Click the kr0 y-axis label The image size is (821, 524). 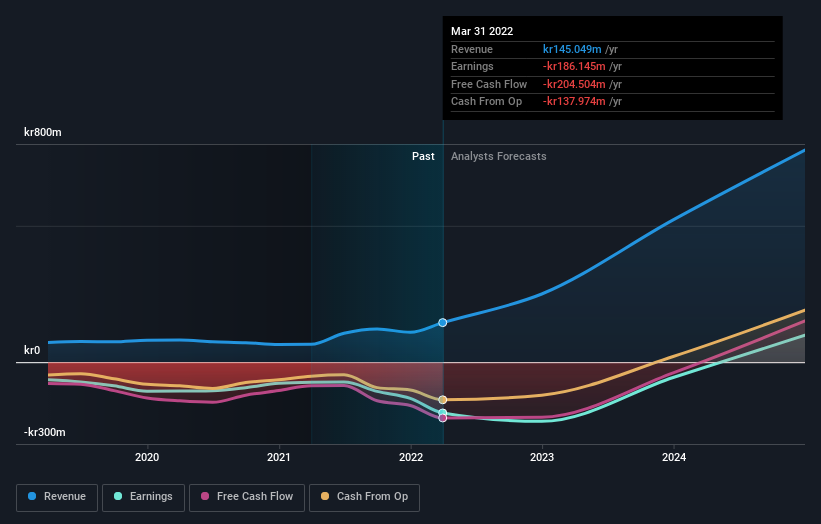pos(32,350)
